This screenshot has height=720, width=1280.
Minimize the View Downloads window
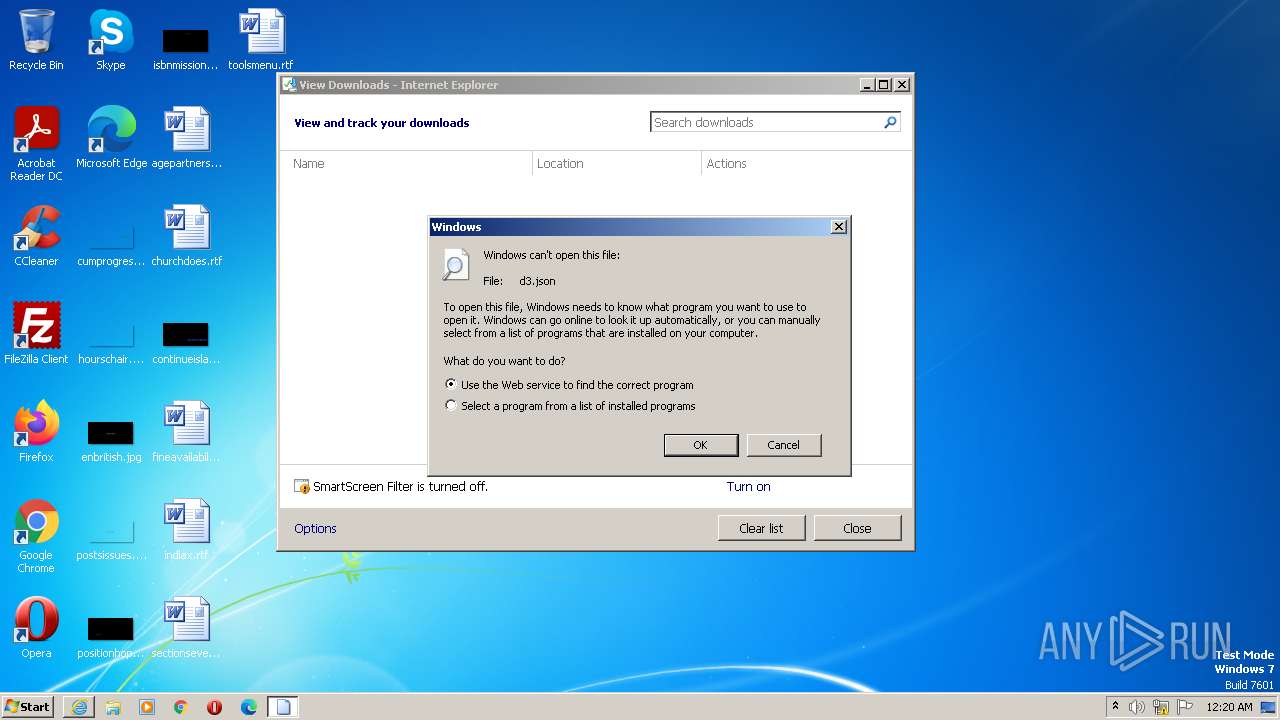(867, 85)
